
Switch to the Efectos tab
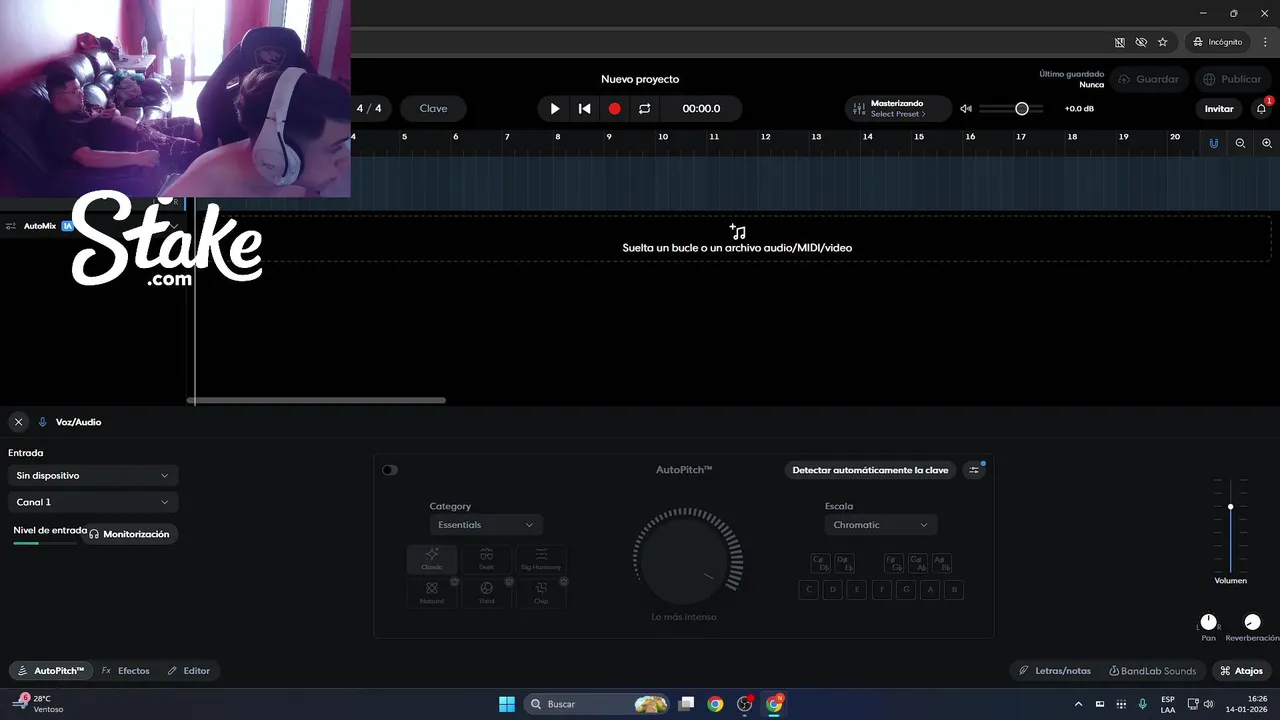coord(126,671)
